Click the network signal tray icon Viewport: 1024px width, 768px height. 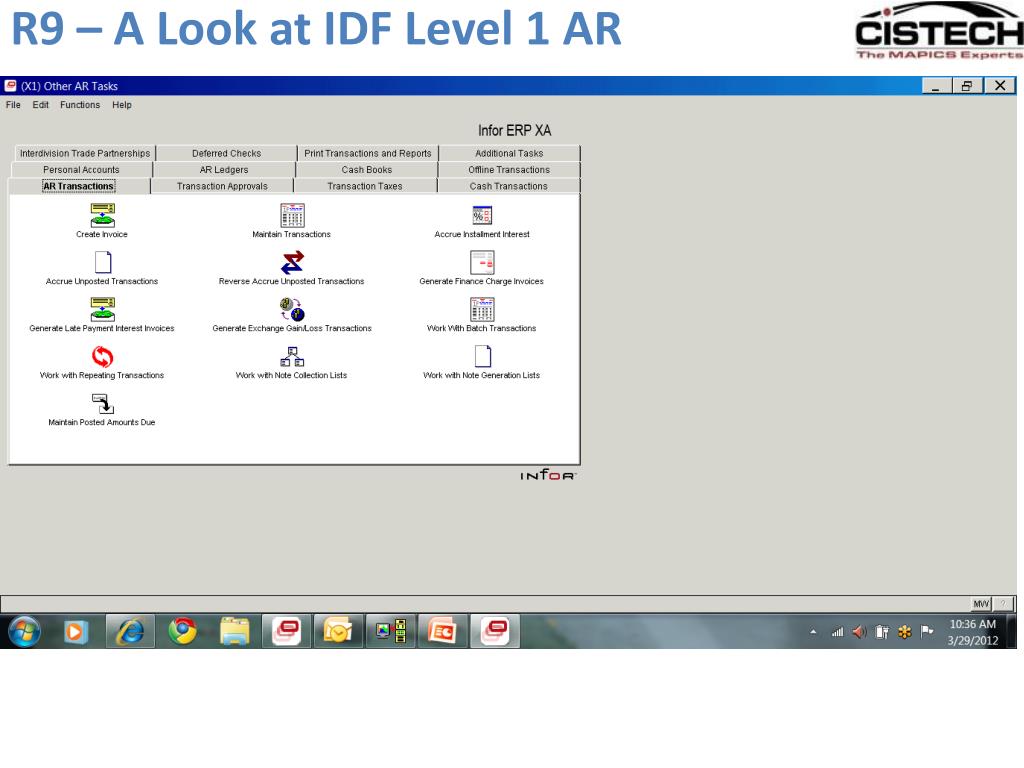(x=837, y=632)
